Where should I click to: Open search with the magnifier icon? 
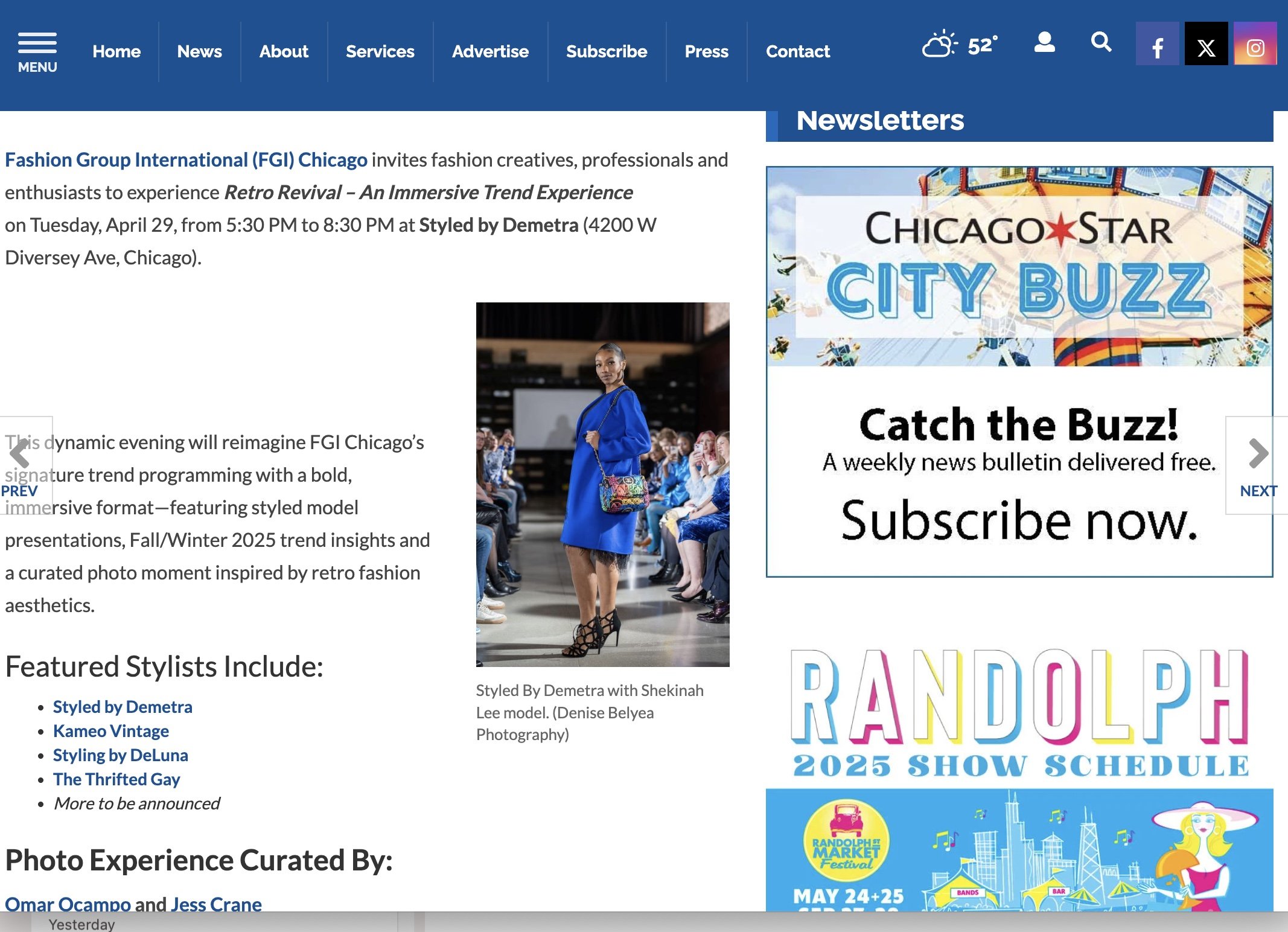pyautogui.click(x=1101, y=42)
